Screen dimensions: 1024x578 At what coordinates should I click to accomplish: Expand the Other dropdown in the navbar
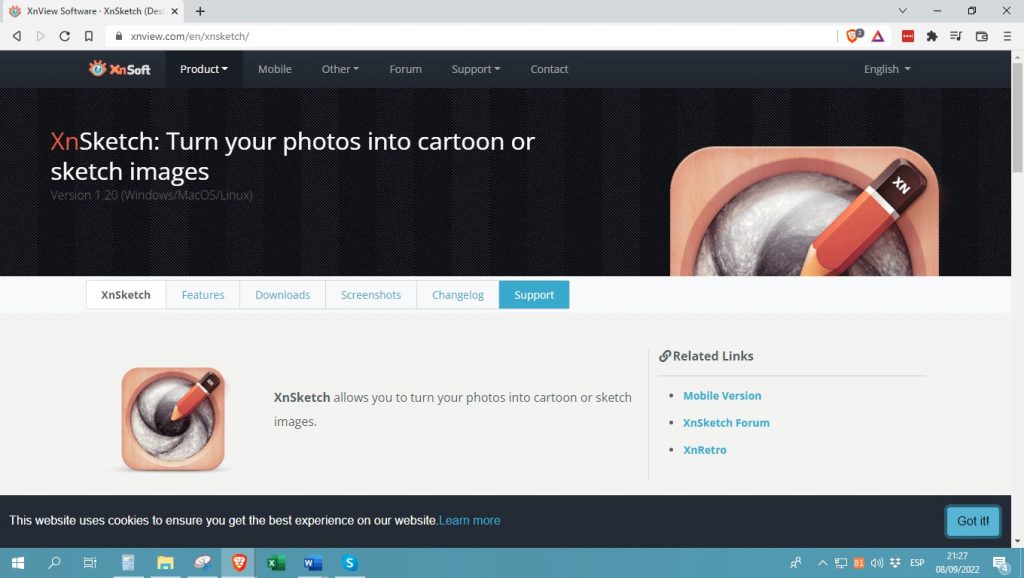tap(340, 69)
